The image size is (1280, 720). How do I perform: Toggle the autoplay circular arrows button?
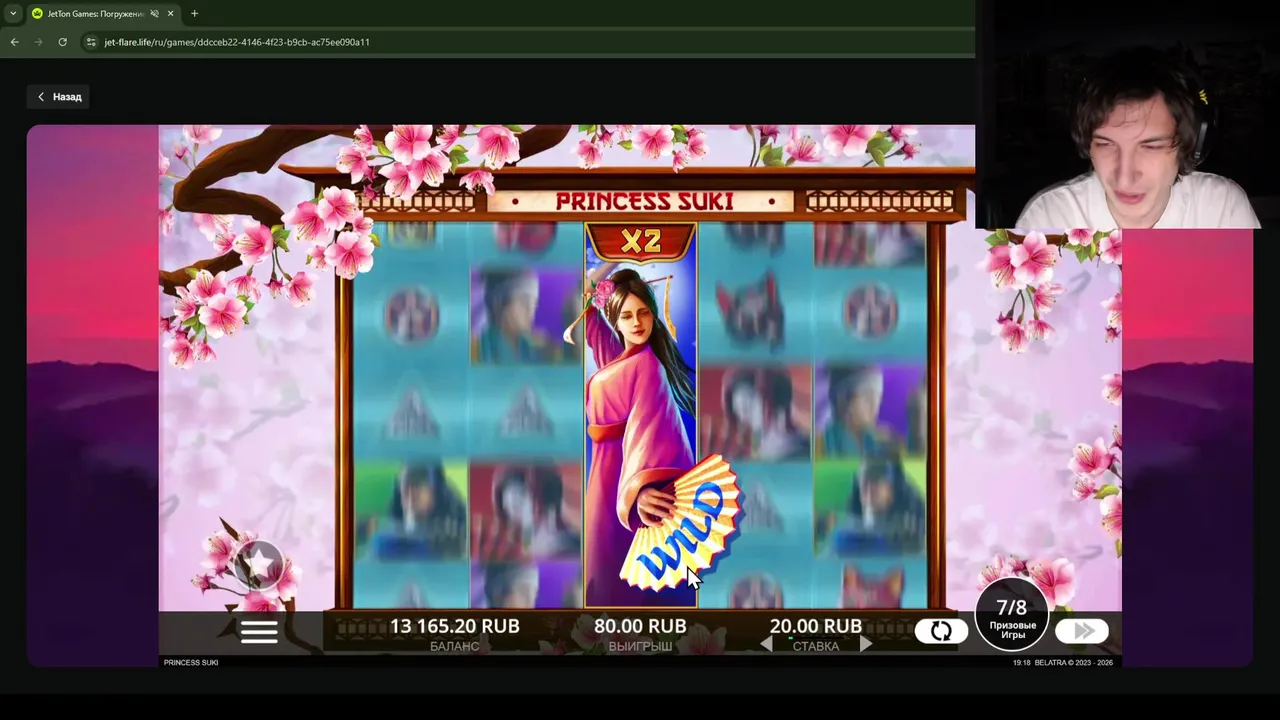point(941,631)
